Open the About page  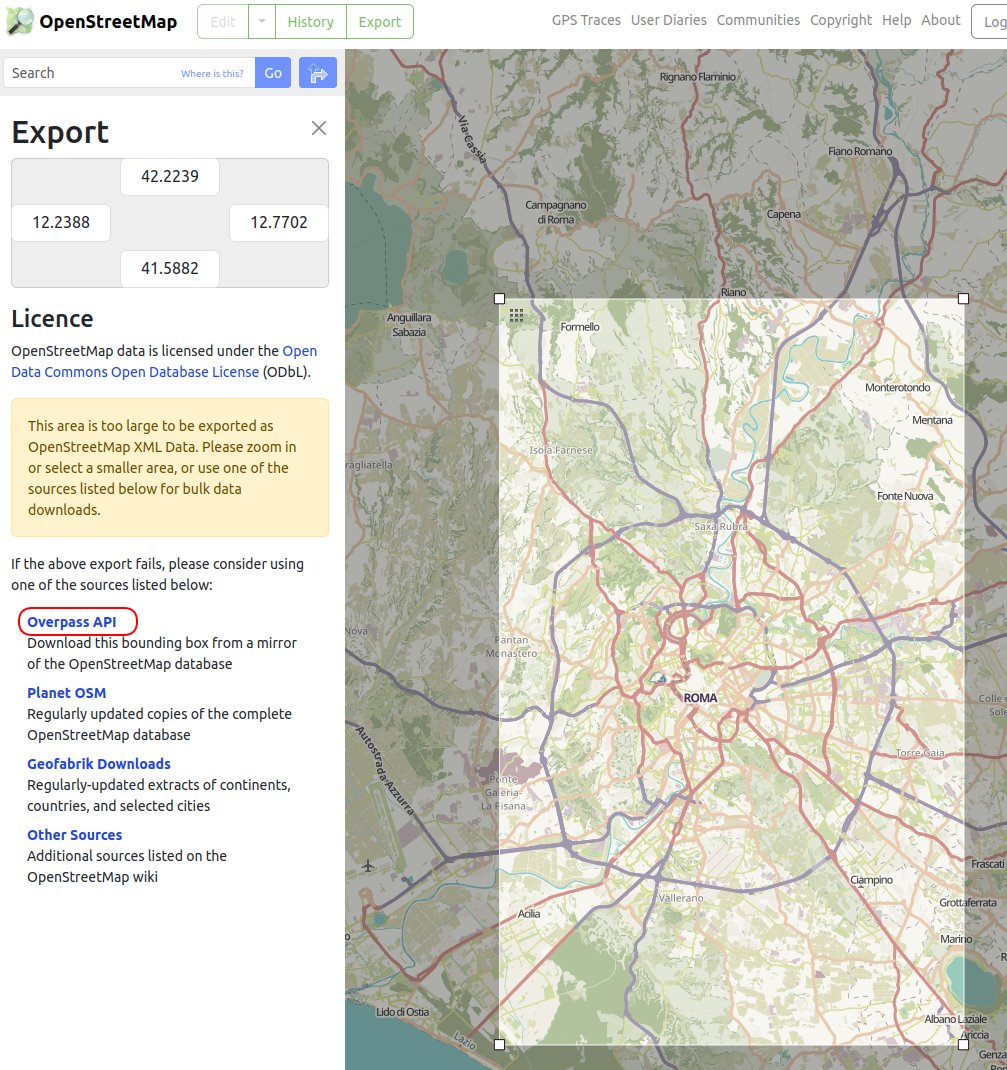point(941,20)
